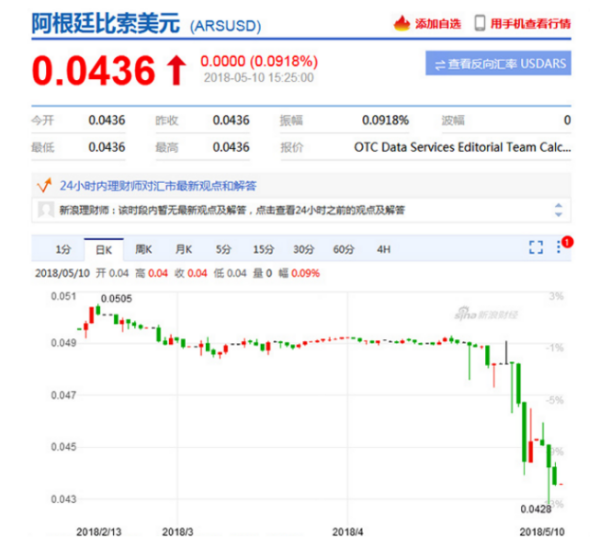This screenshot has width=600, height=538.
Task: Click the up/down arrows in the advisor message box
Action: tap(558, 210)
